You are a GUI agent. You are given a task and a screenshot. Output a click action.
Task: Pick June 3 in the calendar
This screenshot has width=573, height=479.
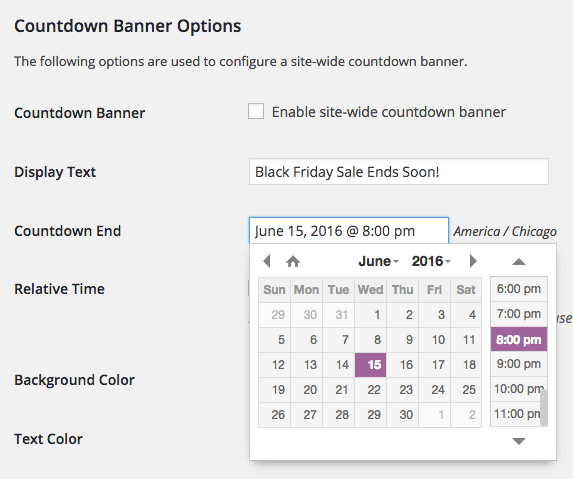click(x=435, y=315)
